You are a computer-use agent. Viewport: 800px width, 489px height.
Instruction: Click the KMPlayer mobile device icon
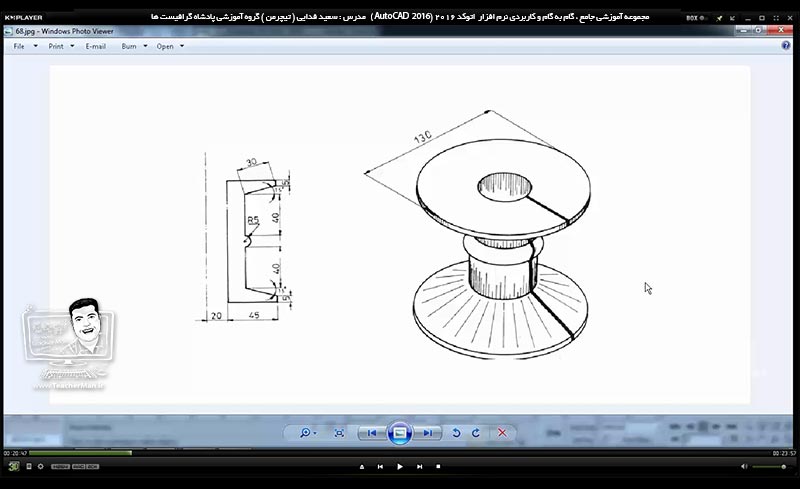[x=29, y=467]
